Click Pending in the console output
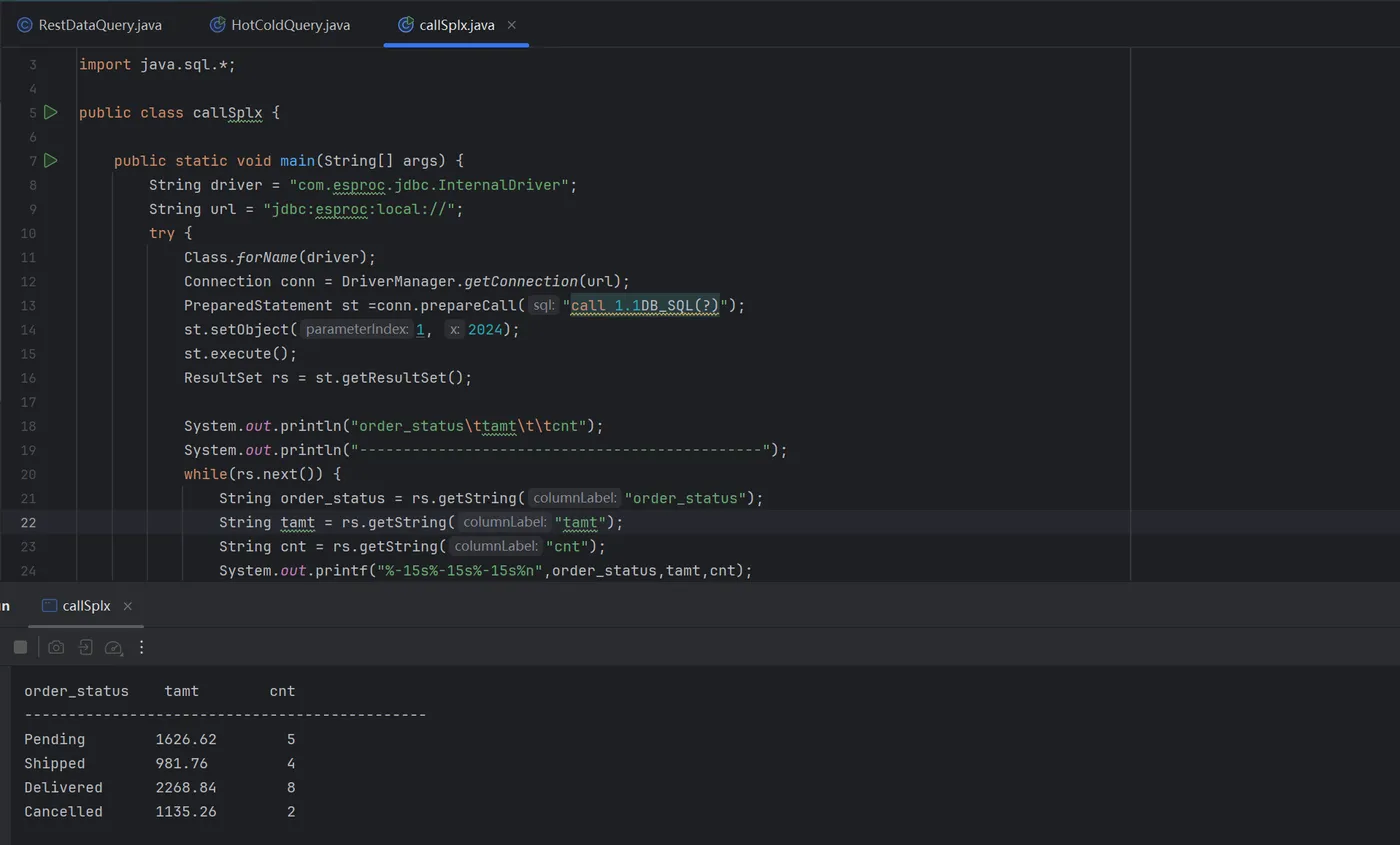1400x845 pixels. click(x=55, y=739)
